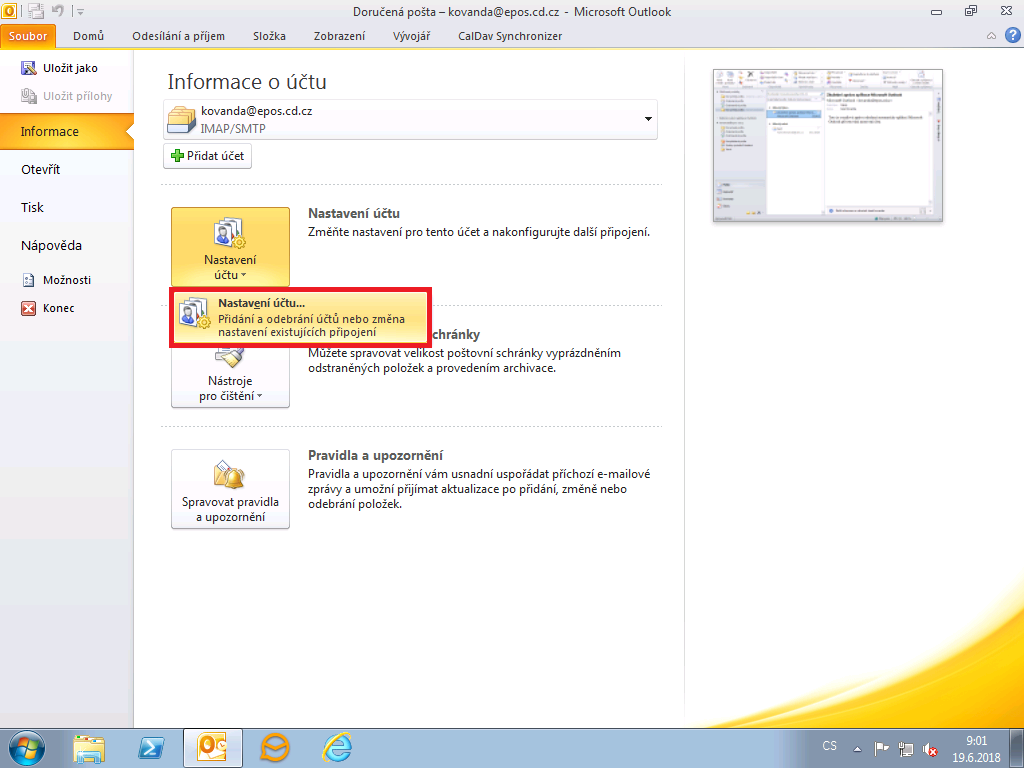Click the Outlook logo icon in title bar
This screenshot has width=1024, height=768.
(x=9, y=10)
